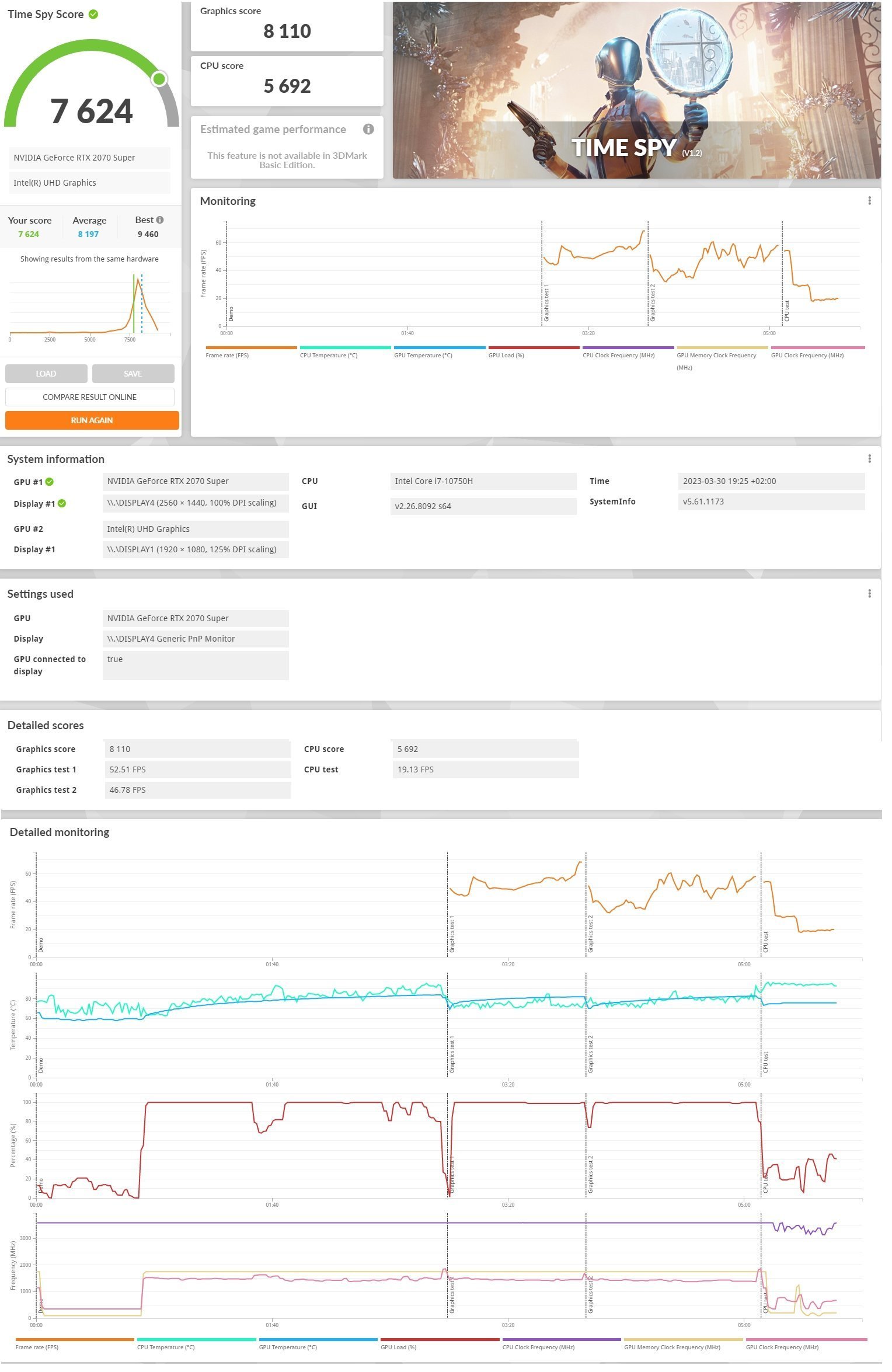Select GPU Memory Clock Frequency legend under Detailed monitoring
The height and width of the screenshot is (1372, 892).
pyautogui.click(x=684, y=1344)
